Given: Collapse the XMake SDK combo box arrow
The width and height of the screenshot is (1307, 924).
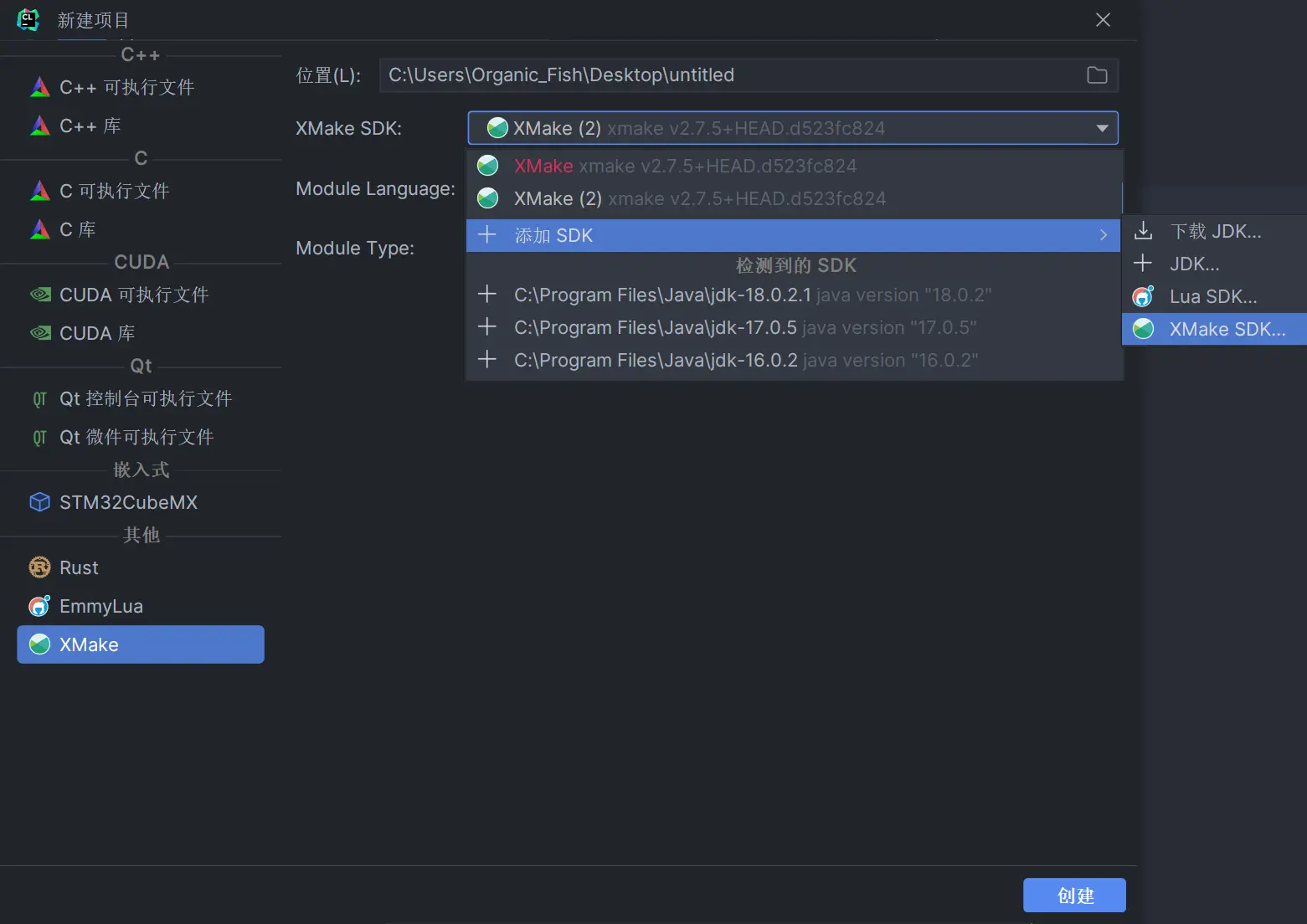Looking at the screenshot, I should (x=1102, y=128).
